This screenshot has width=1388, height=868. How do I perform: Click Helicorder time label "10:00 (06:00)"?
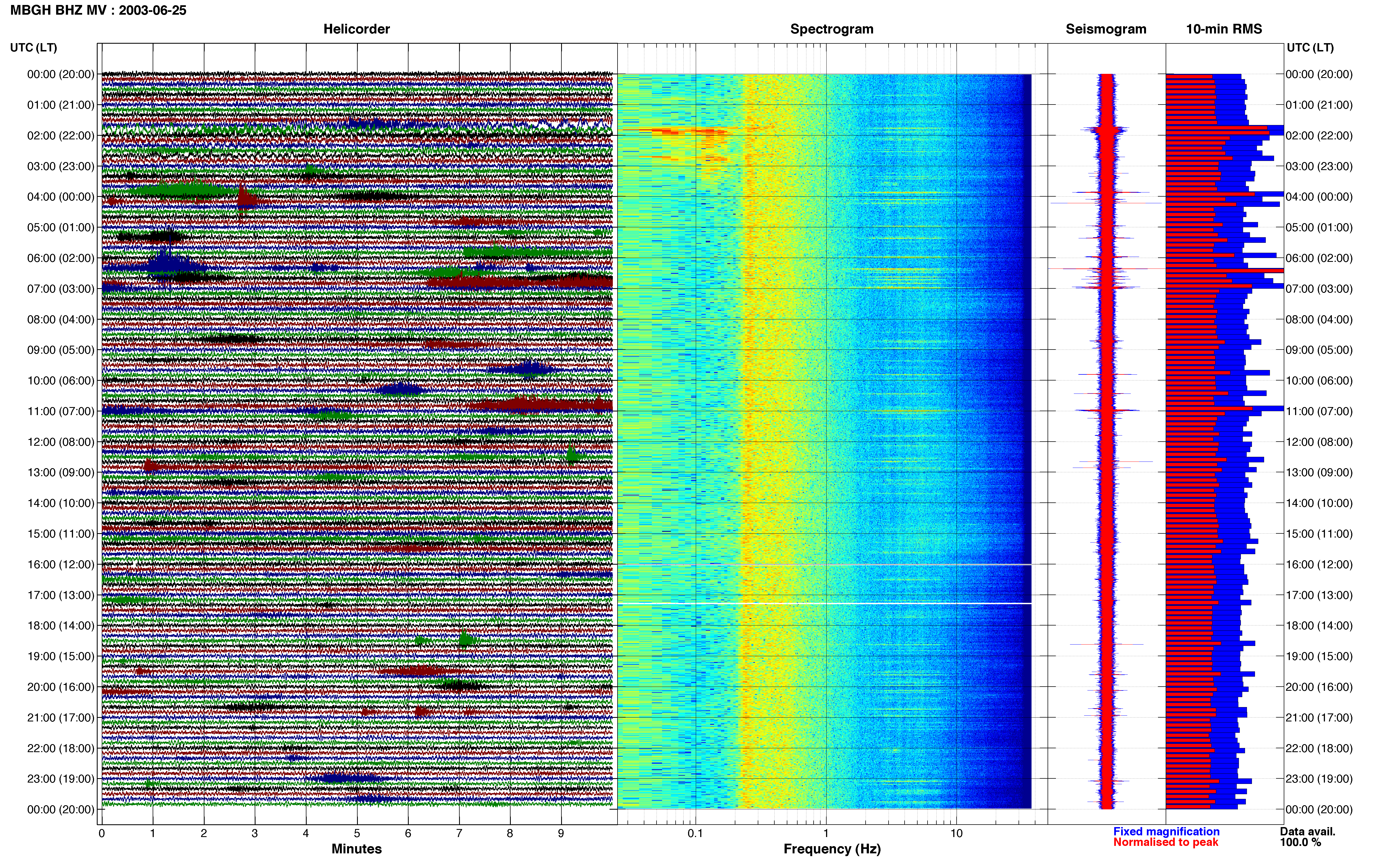[61, 380]
